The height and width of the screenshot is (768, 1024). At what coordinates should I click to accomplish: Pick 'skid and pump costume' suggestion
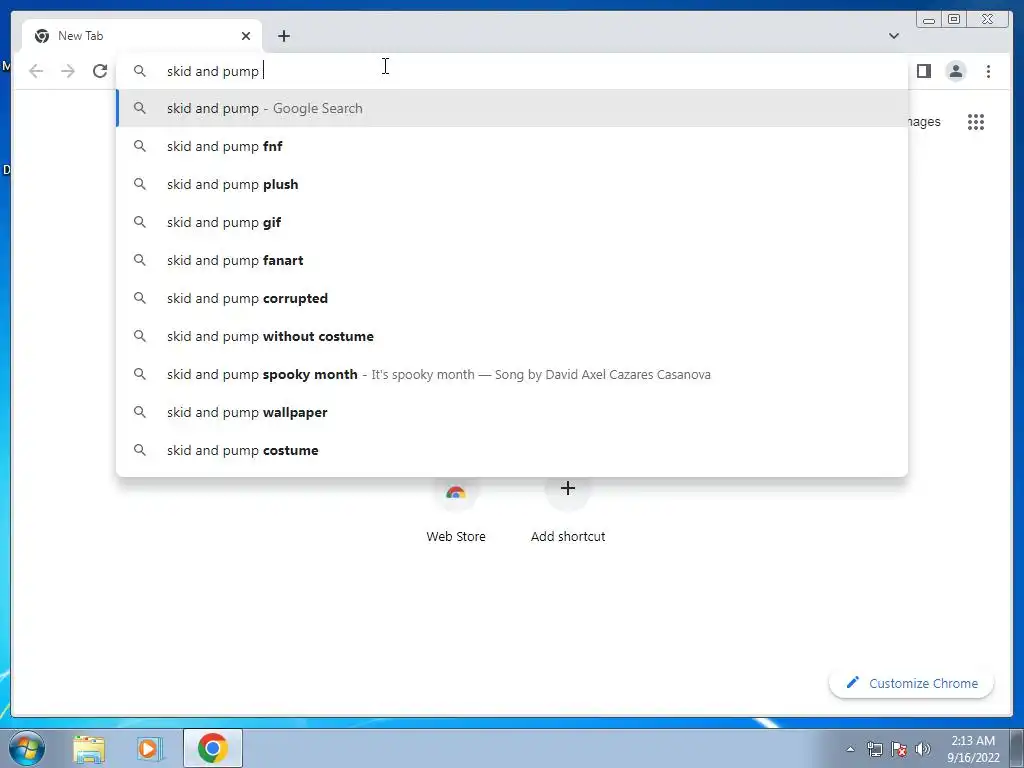pos(512,450)
